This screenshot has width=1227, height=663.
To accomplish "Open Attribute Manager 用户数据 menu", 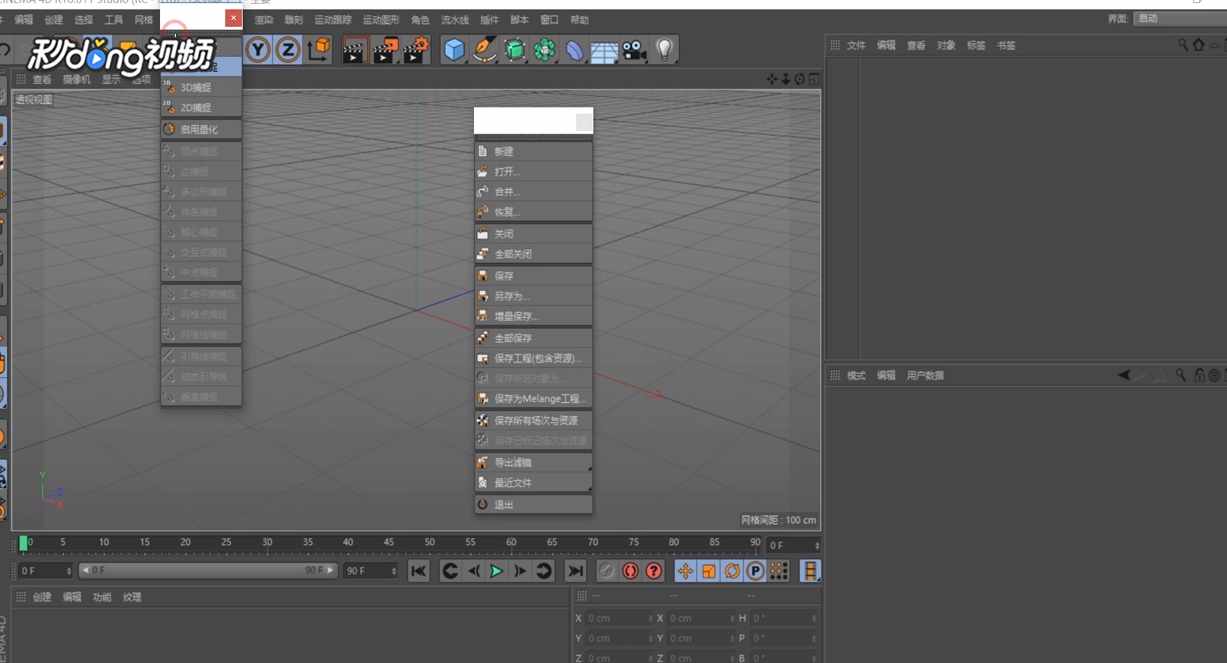I will tap(925, 375).
